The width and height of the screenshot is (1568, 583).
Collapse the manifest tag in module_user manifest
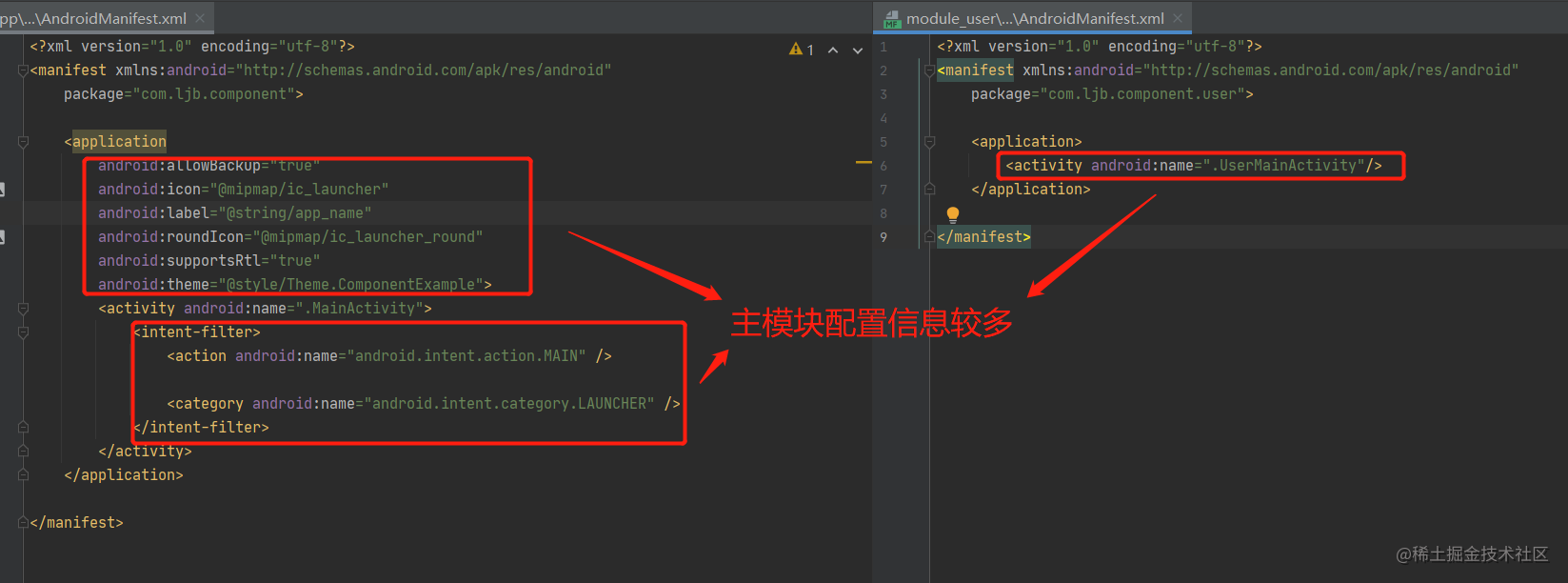(x=929, y=70)
